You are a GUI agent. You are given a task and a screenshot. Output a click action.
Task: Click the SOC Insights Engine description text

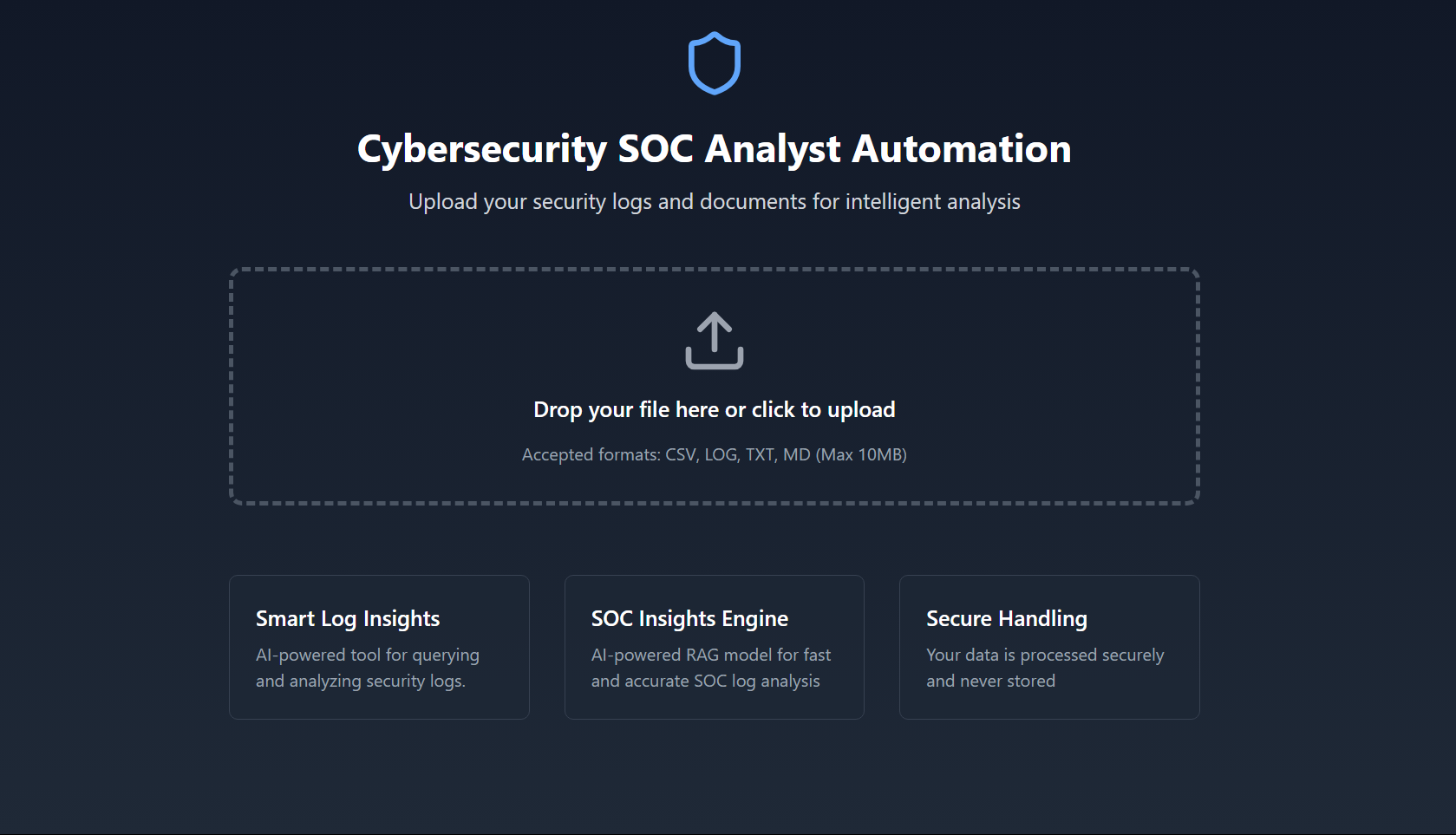coord(710,668)
